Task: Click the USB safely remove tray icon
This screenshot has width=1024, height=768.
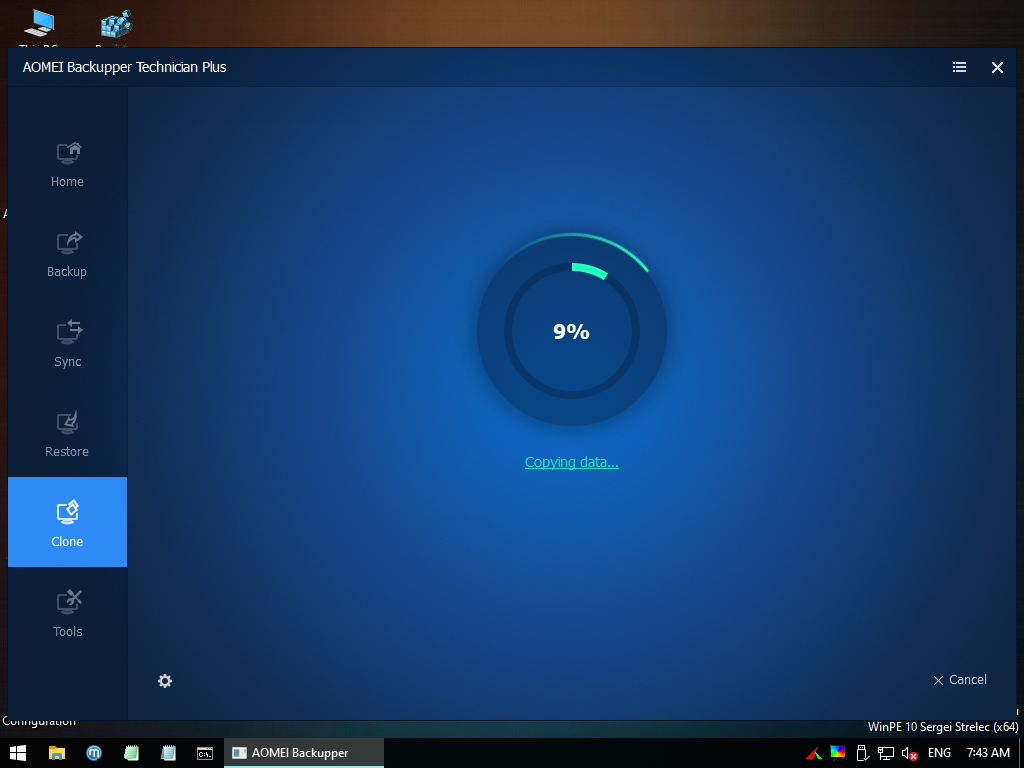Action: pyautogui.click(x=862, y=753)
